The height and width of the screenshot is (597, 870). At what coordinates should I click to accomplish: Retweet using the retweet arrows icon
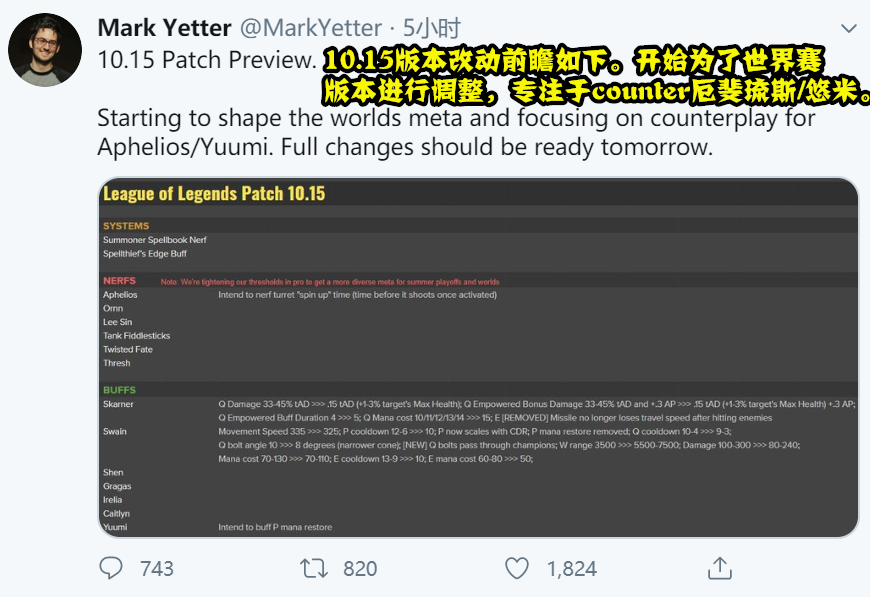point(313,568)
